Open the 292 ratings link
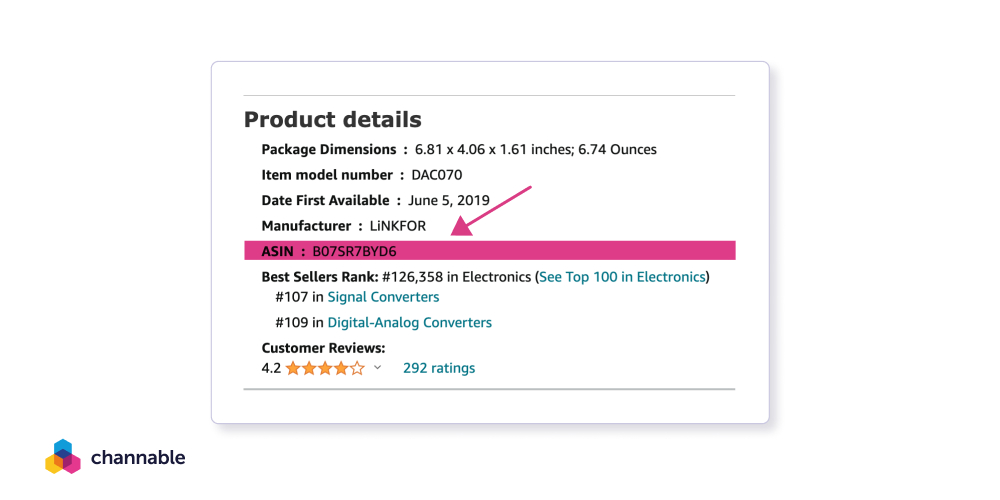 [439, 368]
